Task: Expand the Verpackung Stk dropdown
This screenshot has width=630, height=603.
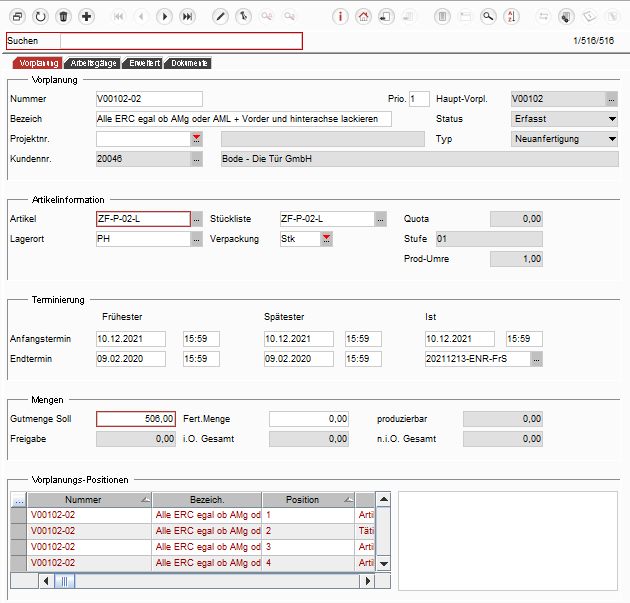Action: click(327, 239)
